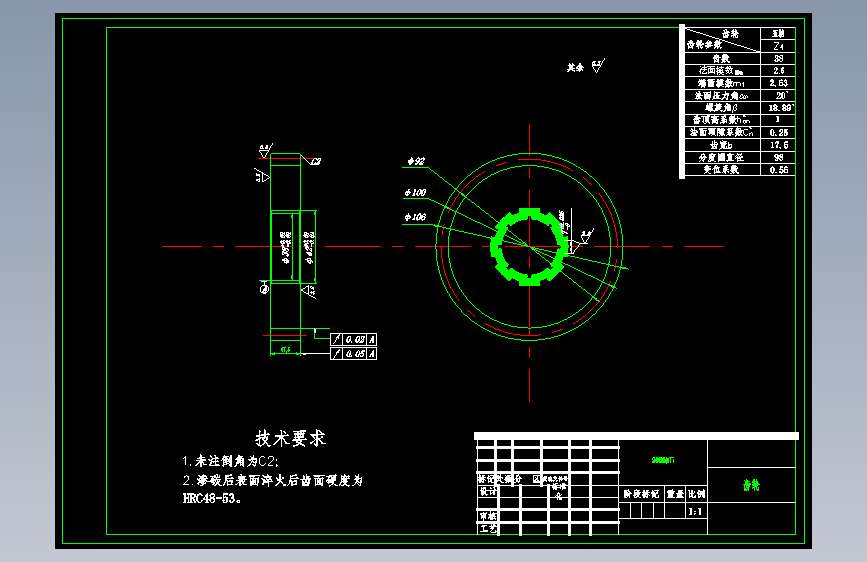Viewport: 867px width, 562px height.
Task: Select the 法面顶隙系数 parameter label
Action: (722, 132)
